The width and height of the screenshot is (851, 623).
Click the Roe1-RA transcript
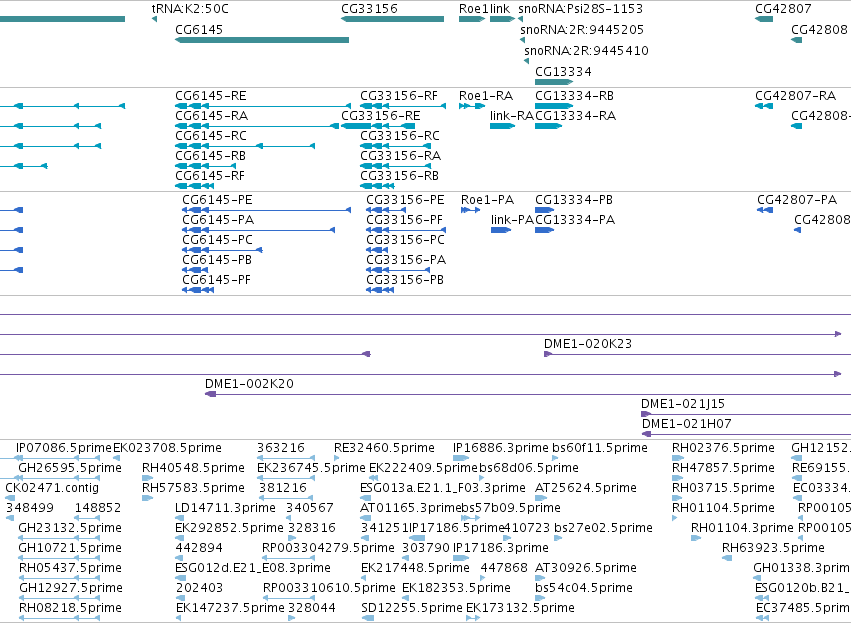(x=472, y=106)
